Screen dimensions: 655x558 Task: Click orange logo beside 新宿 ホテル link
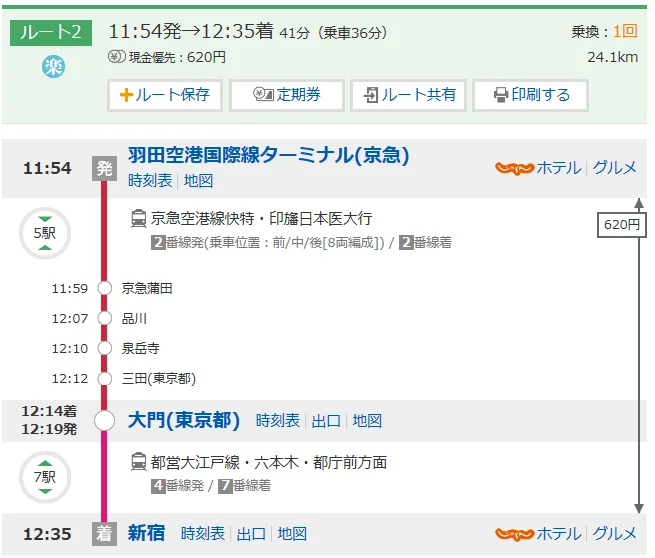click(514, 534)
